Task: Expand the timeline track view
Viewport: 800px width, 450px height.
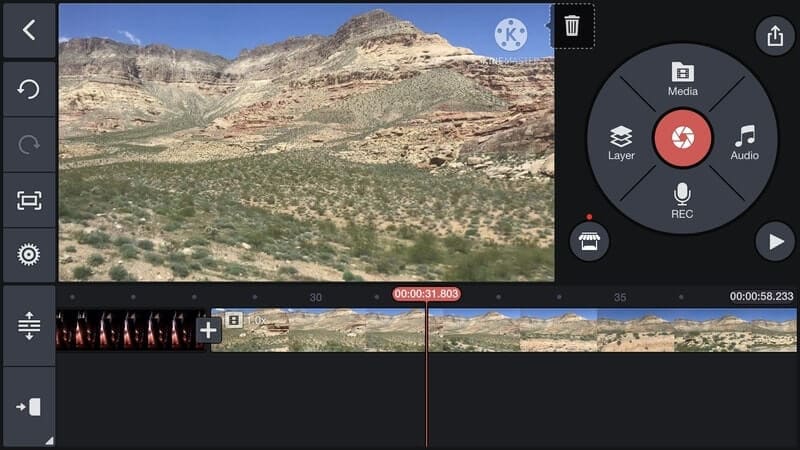Action: [29, 326]
